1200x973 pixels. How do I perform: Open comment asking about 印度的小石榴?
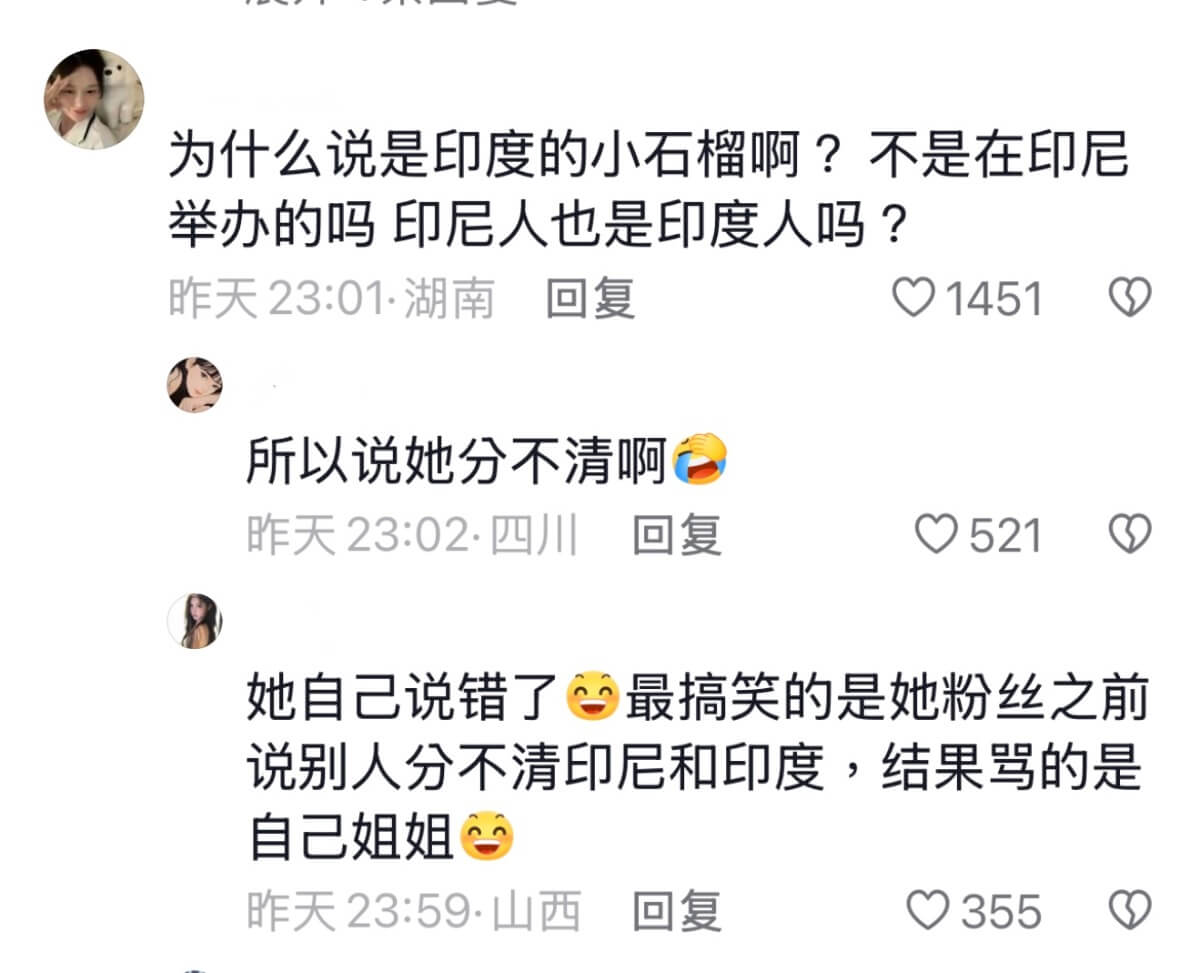(648, 192)
